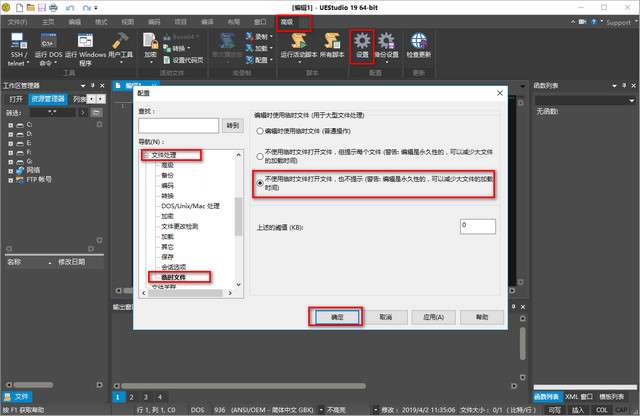Viewport: 640px width, 416px height.
Task: Select 'DOS/Unix/Mac 处理' in navigation tree
Action: pos(190,206)
